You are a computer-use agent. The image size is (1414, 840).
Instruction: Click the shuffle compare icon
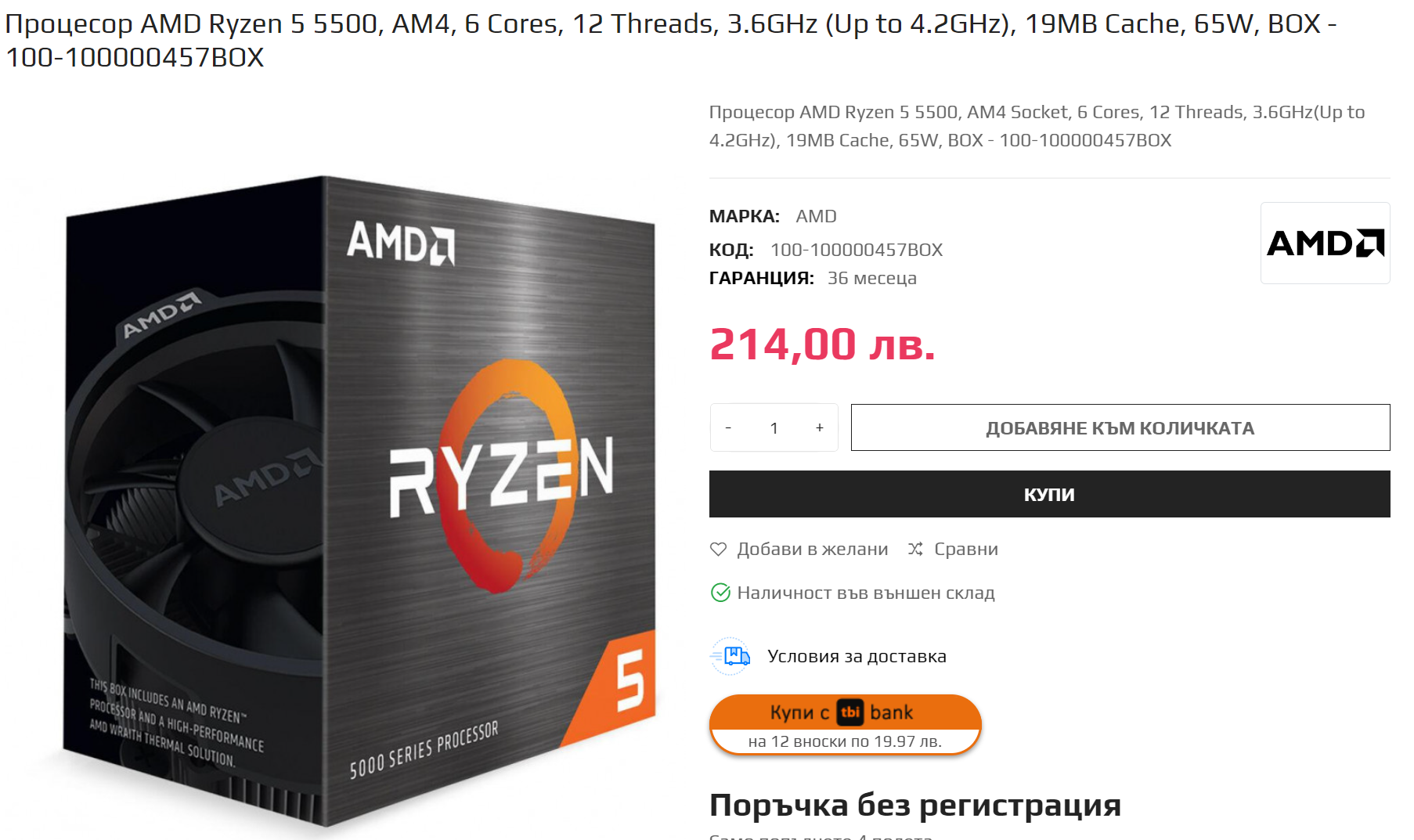tap(915, 550)
